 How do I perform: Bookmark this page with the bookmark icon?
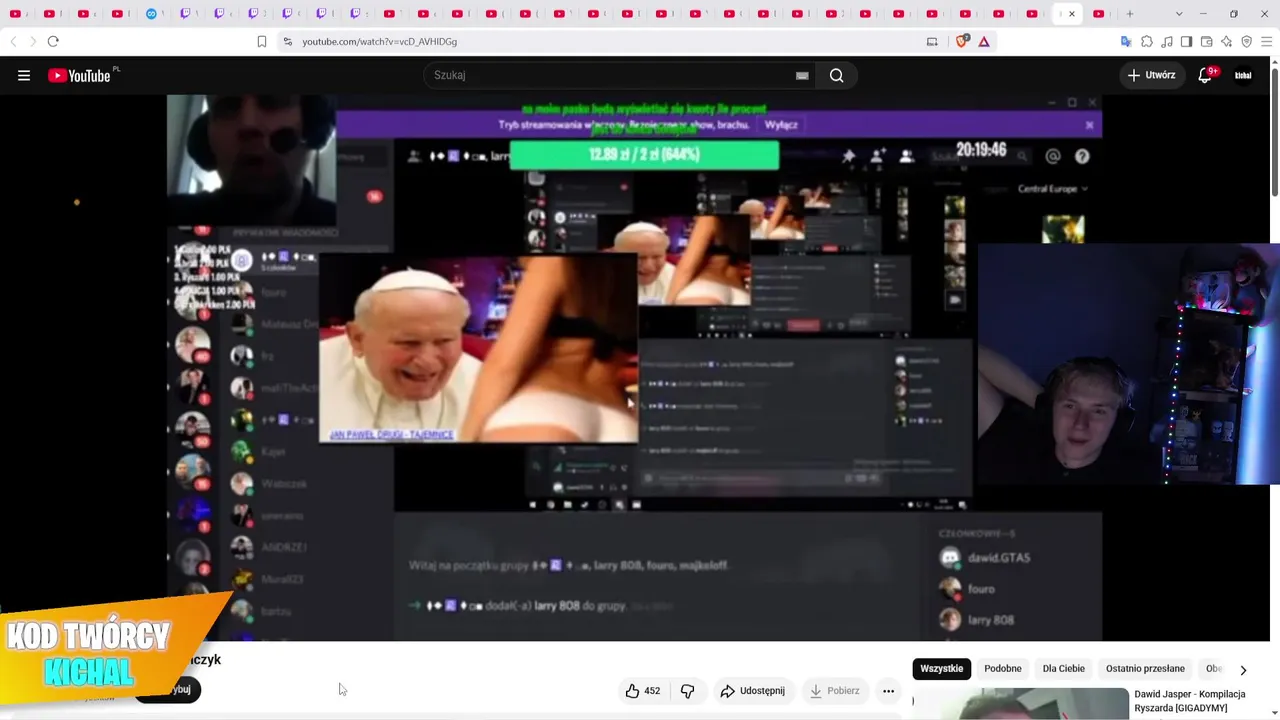click(262, 41)
